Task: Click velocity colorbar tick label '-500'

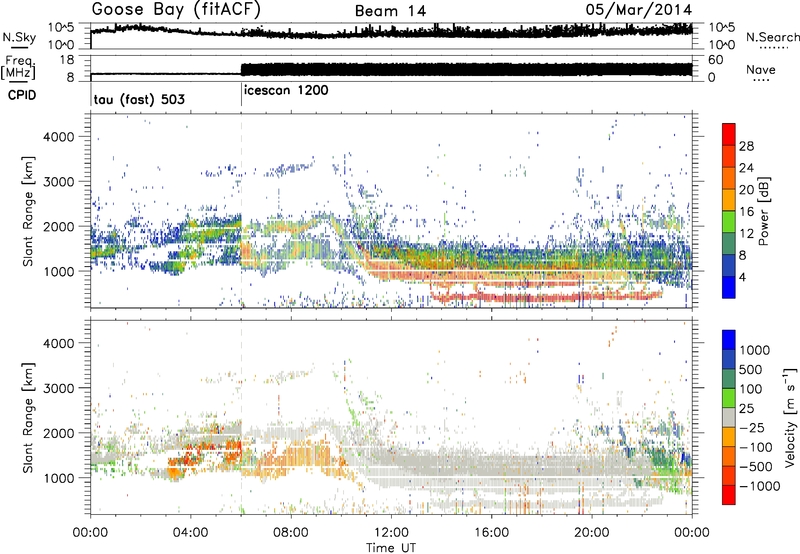Action: pyautogui.click(x=756, y=467)
